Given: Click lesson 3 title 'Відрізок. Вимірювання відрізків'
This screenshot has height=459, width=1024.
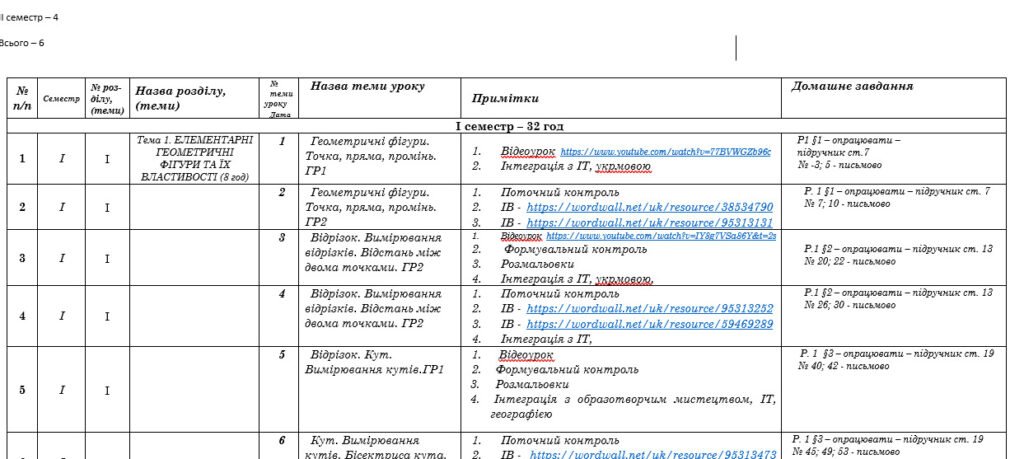Looking at the screenshot, I should [373, 252].
